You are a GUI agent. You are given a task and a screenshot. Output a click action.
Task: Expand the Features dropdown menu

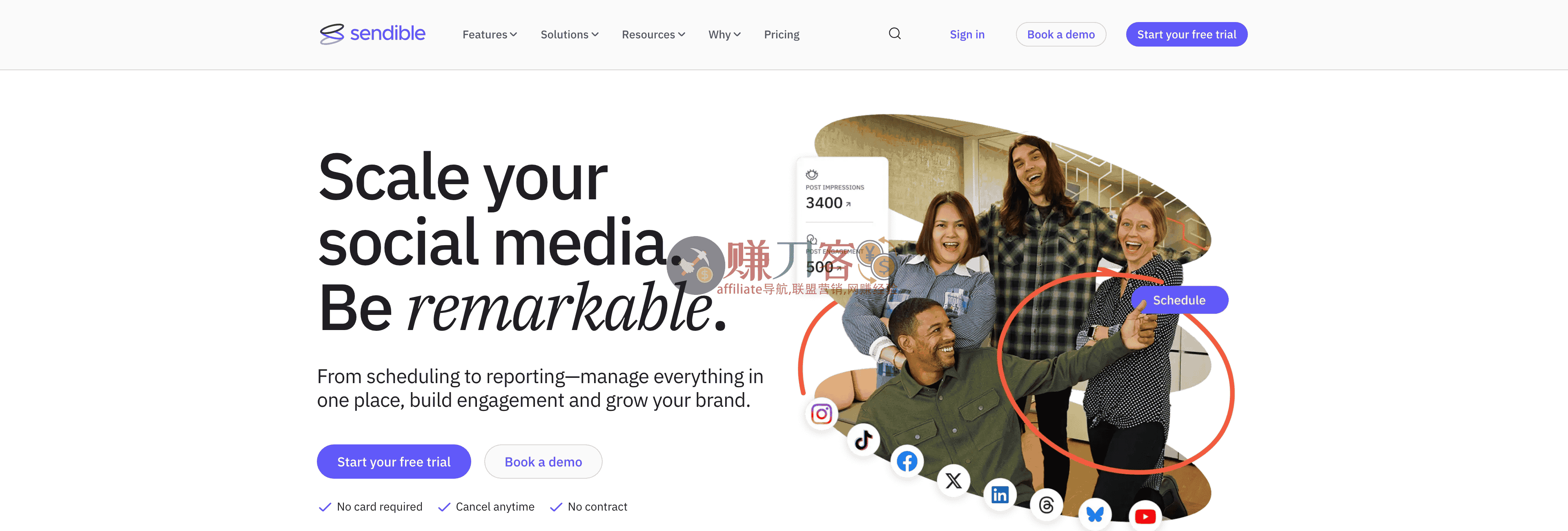click(x=490, y=35)
